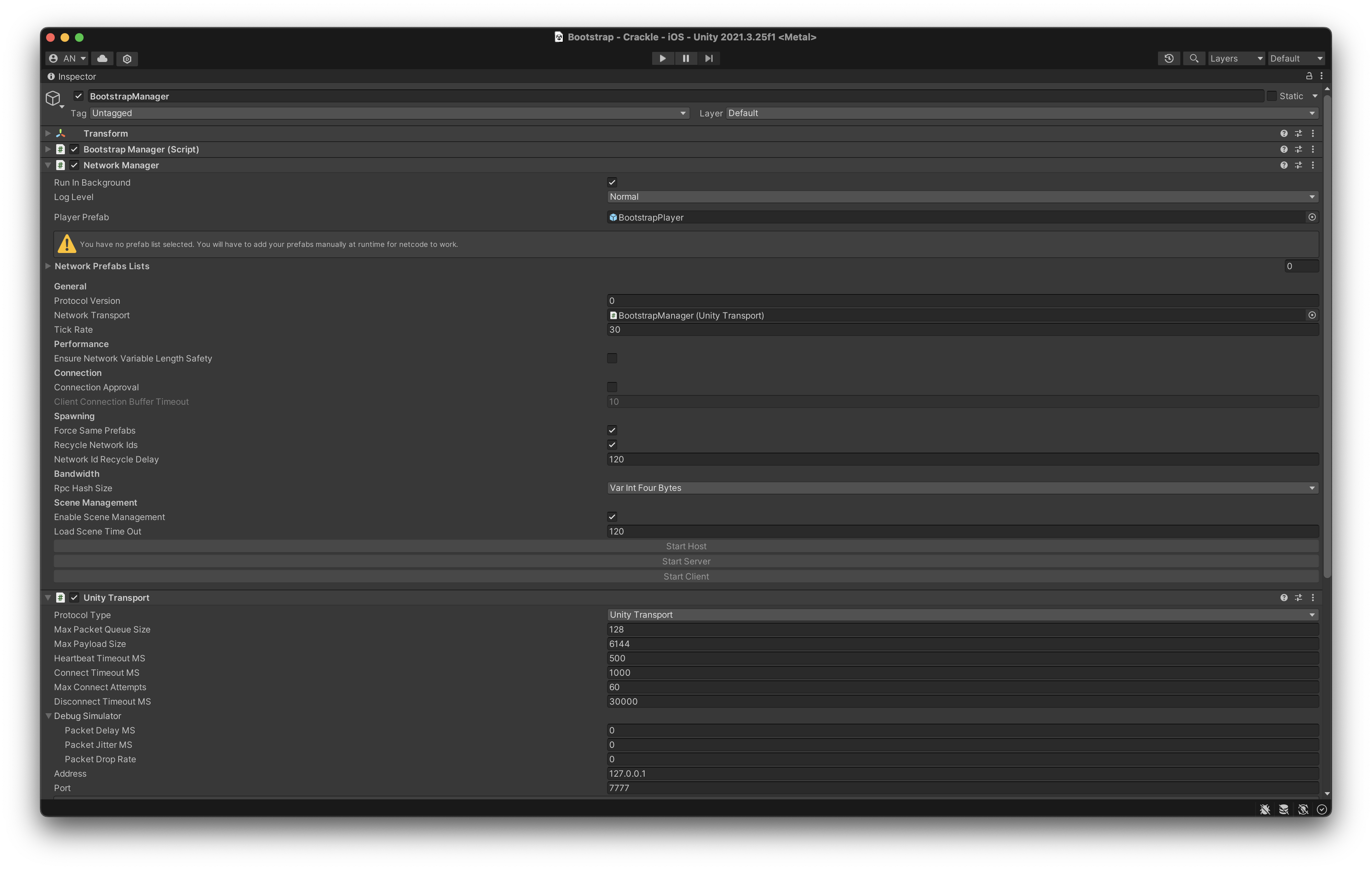This screenshot has width=1372, height=870.
Task: Enable Connection Approval
Action: click(x=612, y=387)
